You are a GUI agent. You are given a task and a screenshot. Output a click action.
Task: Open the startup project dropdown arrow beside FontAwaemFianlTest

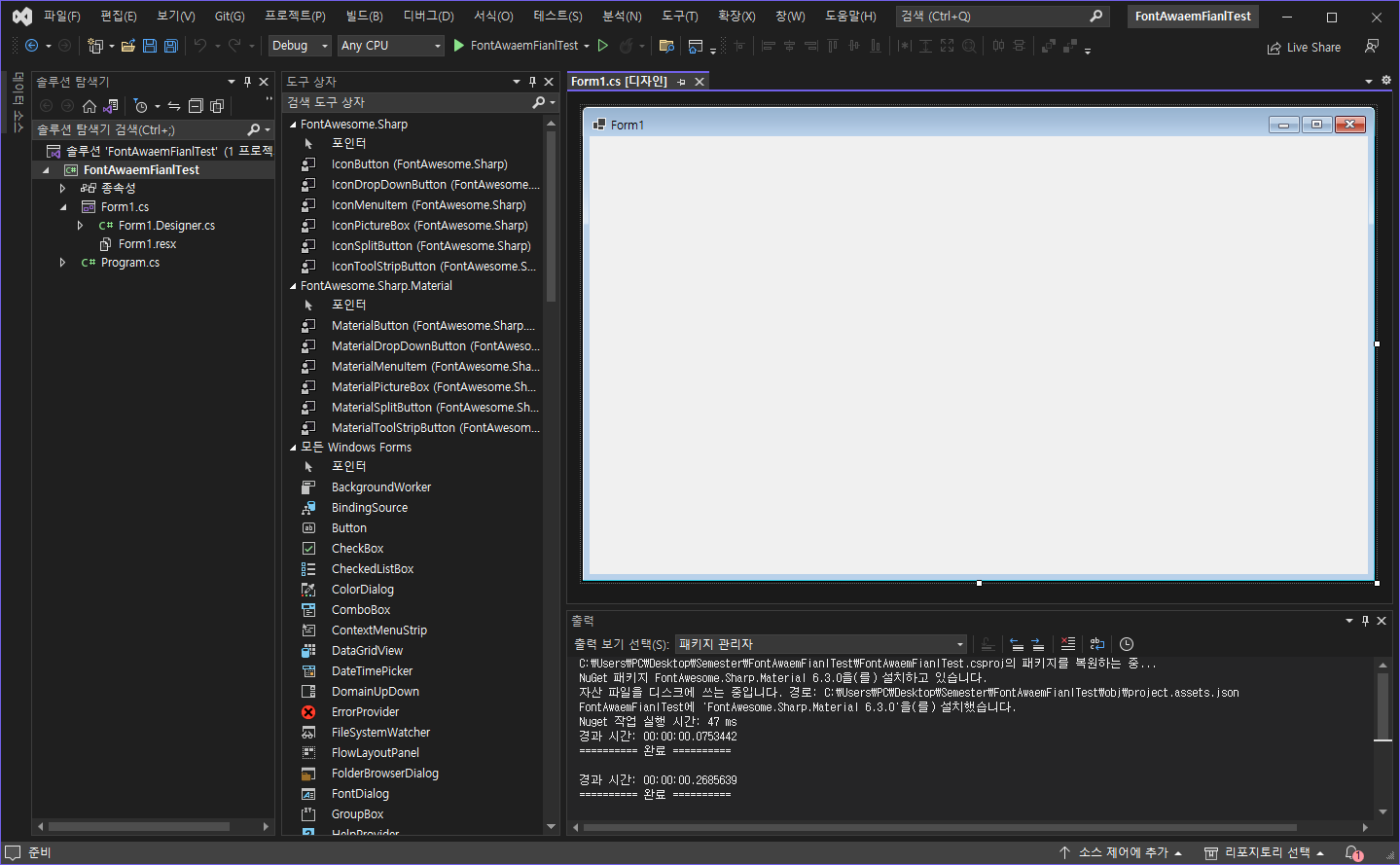587,46
